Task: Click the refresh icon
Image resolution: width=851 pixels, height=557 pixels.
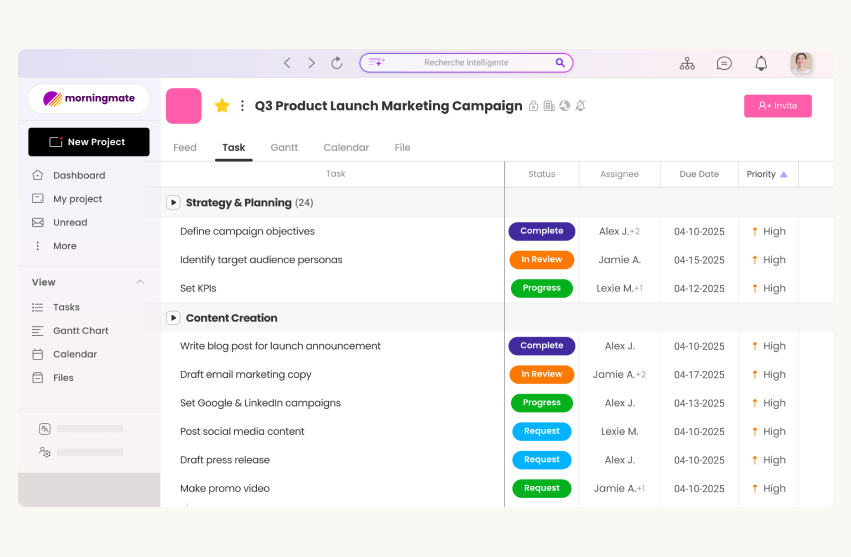Action: tap(336, 63)
